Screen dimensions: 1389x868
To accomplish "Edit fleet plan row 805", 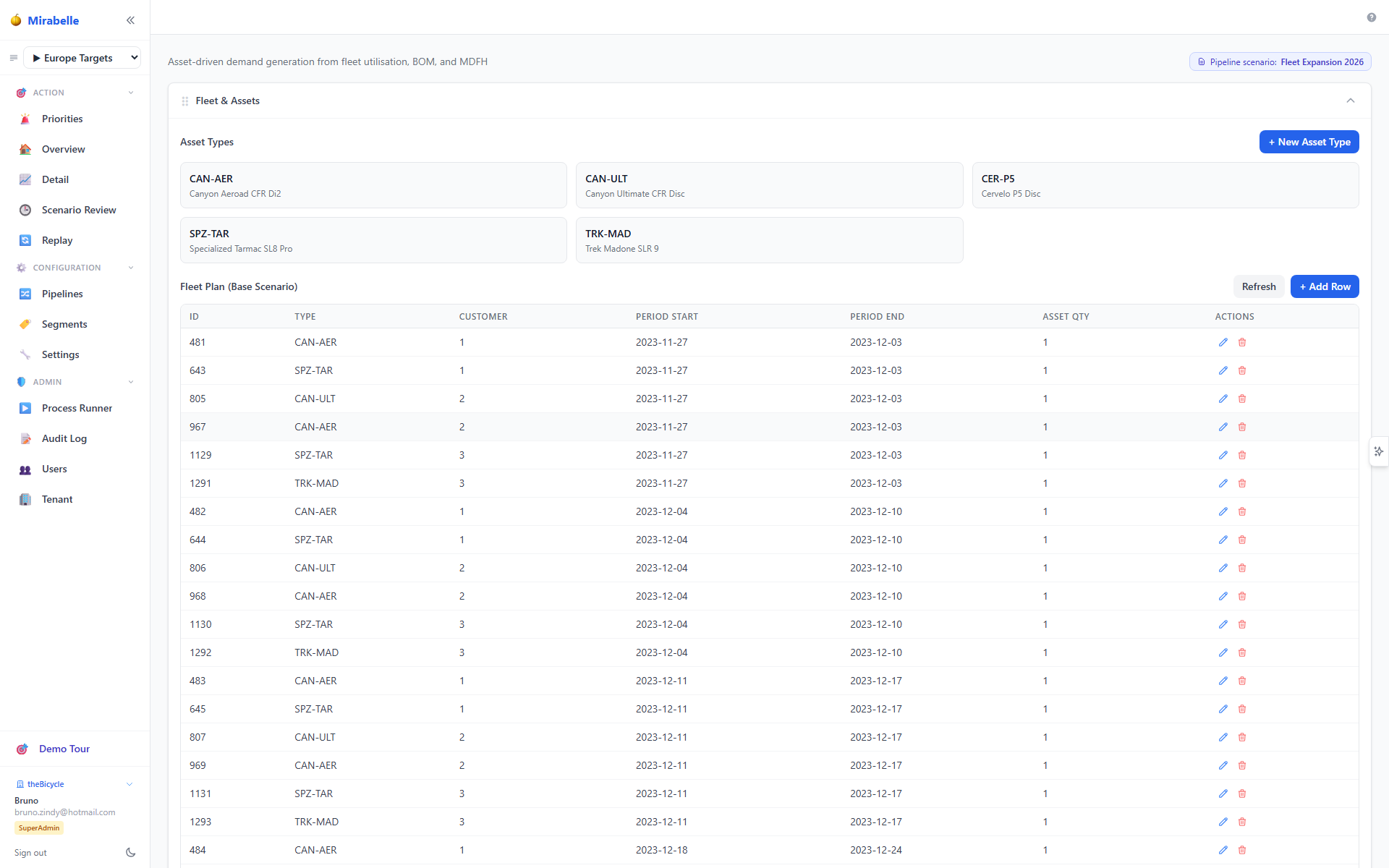I will coord(1223,399).
